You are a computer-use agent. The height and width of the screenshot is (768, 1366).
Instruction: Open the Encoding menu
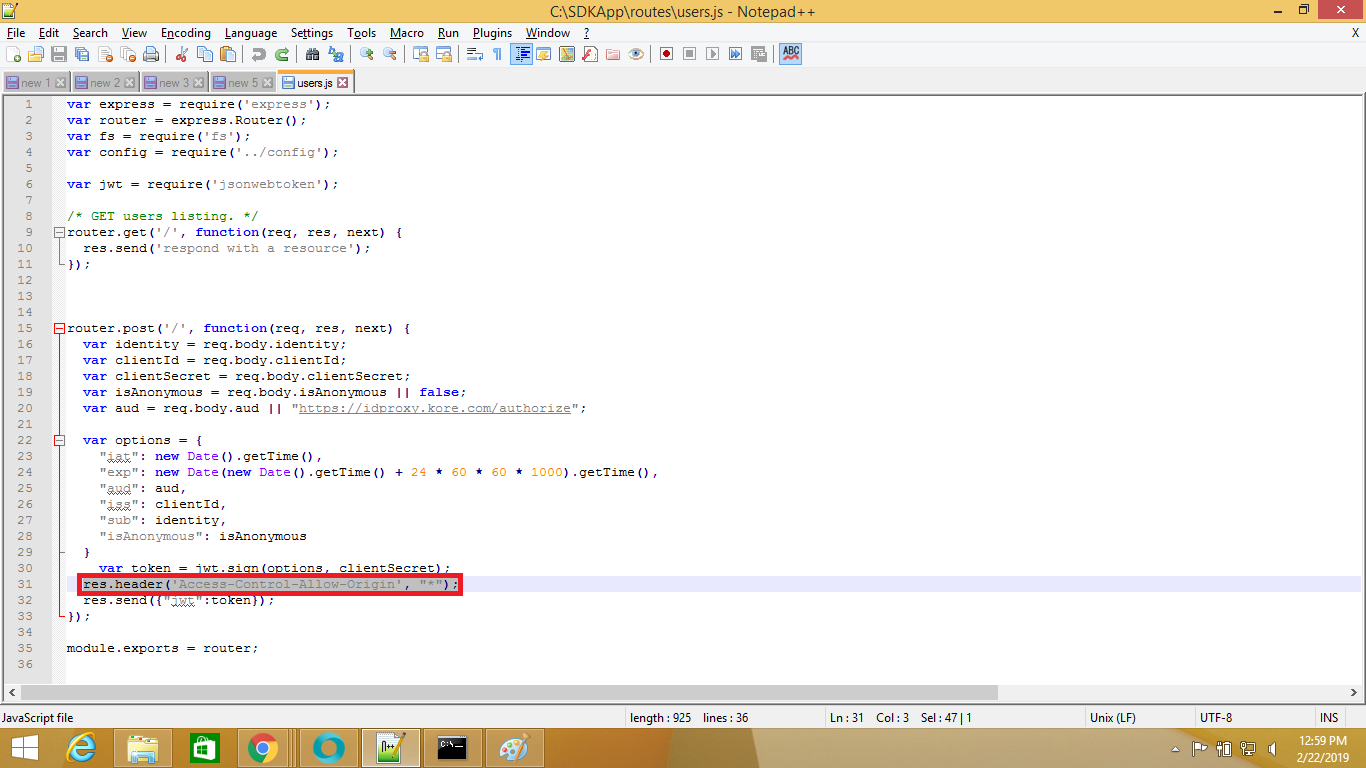(186, 33)
